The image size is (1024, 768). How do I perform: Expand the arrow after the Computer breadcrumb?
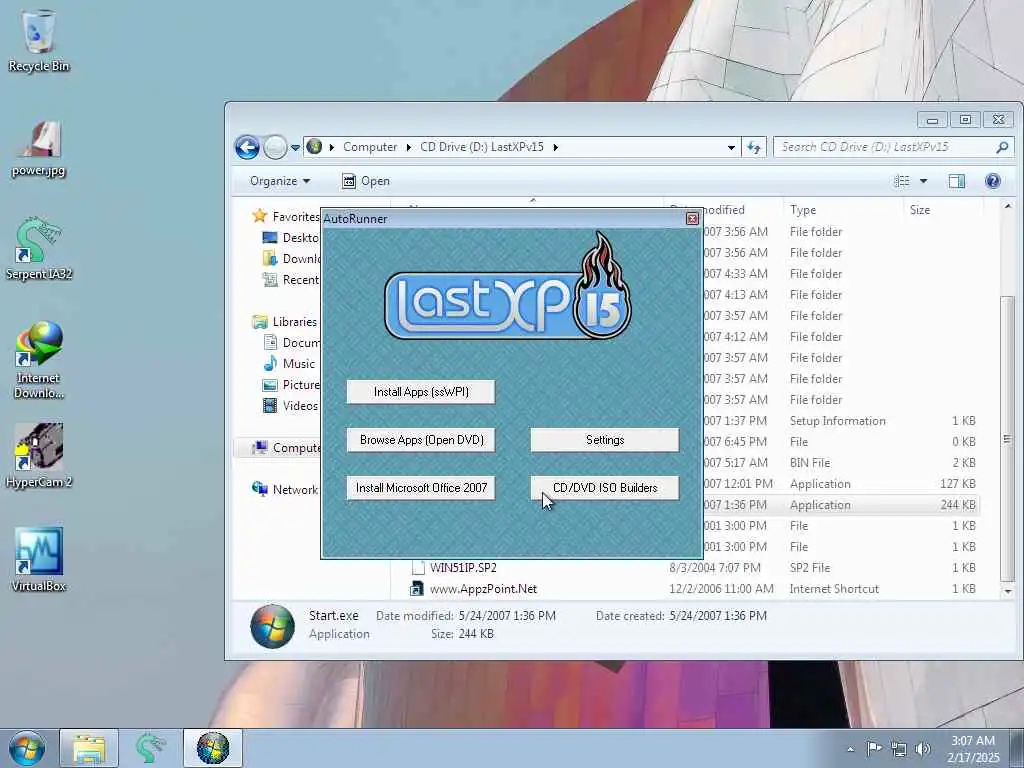point(408,148)
